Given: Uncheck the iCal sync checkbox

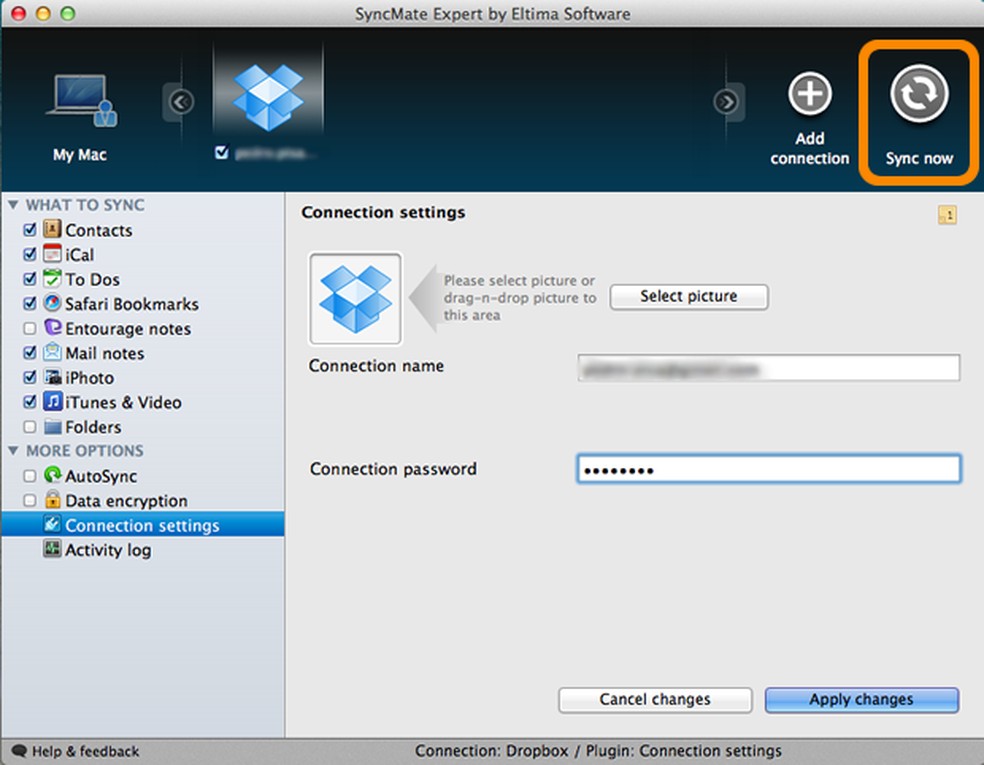Looking at the screenshot, I should 29,254.
